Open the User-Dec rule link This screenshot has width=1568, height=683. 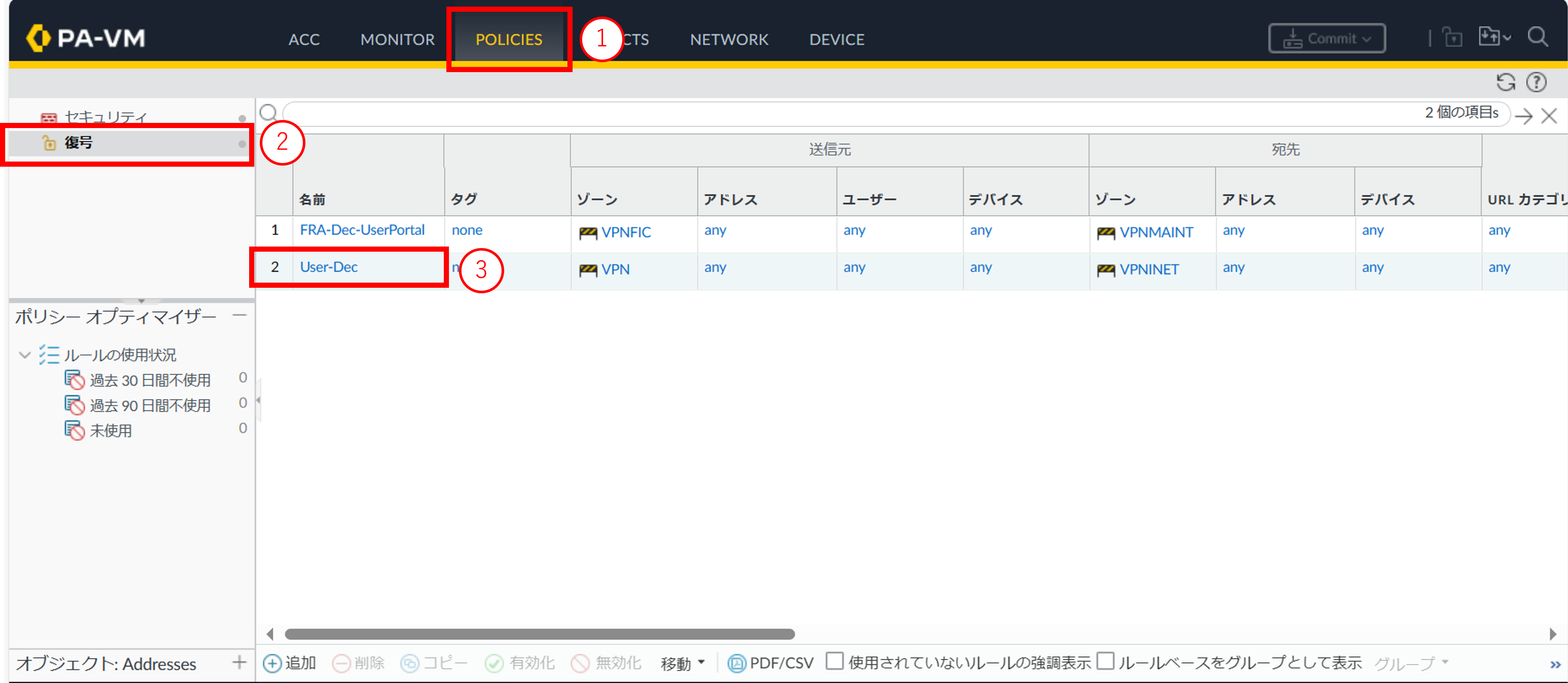coord(329,267)
